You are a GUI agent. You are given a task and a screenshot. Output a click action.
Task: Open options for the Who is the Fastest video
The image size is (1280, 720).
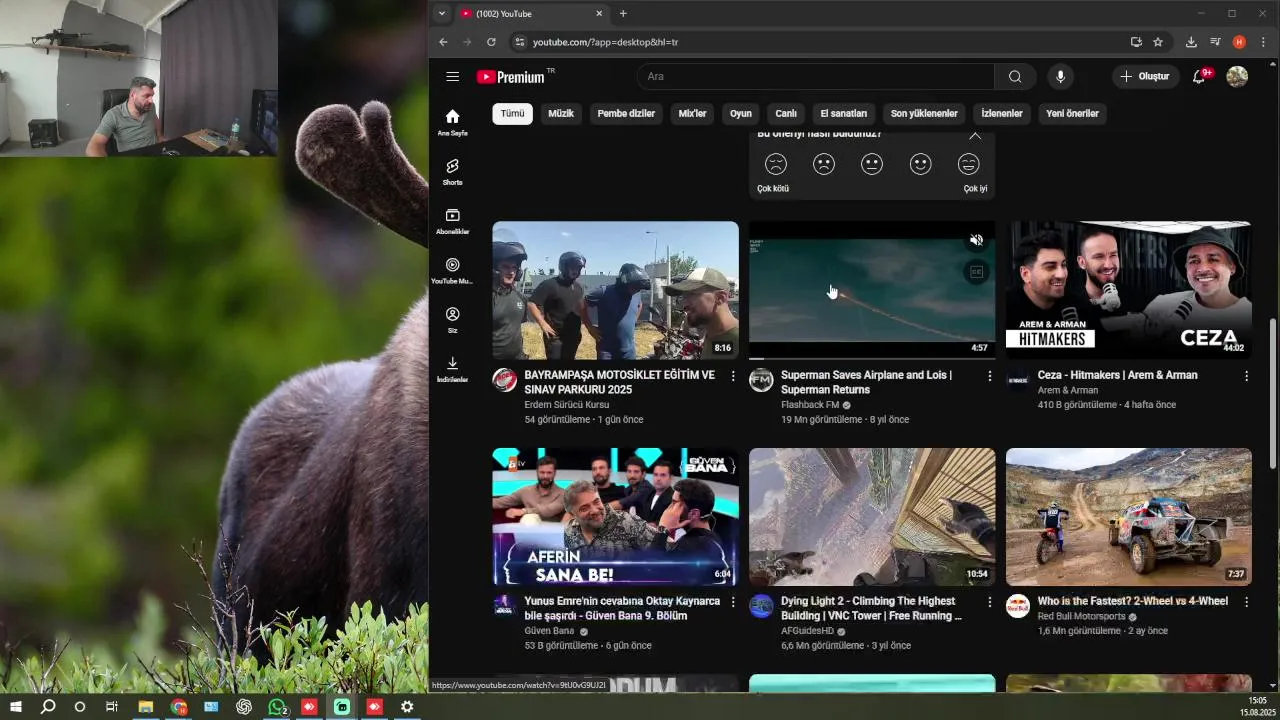tap(1246, 602)
